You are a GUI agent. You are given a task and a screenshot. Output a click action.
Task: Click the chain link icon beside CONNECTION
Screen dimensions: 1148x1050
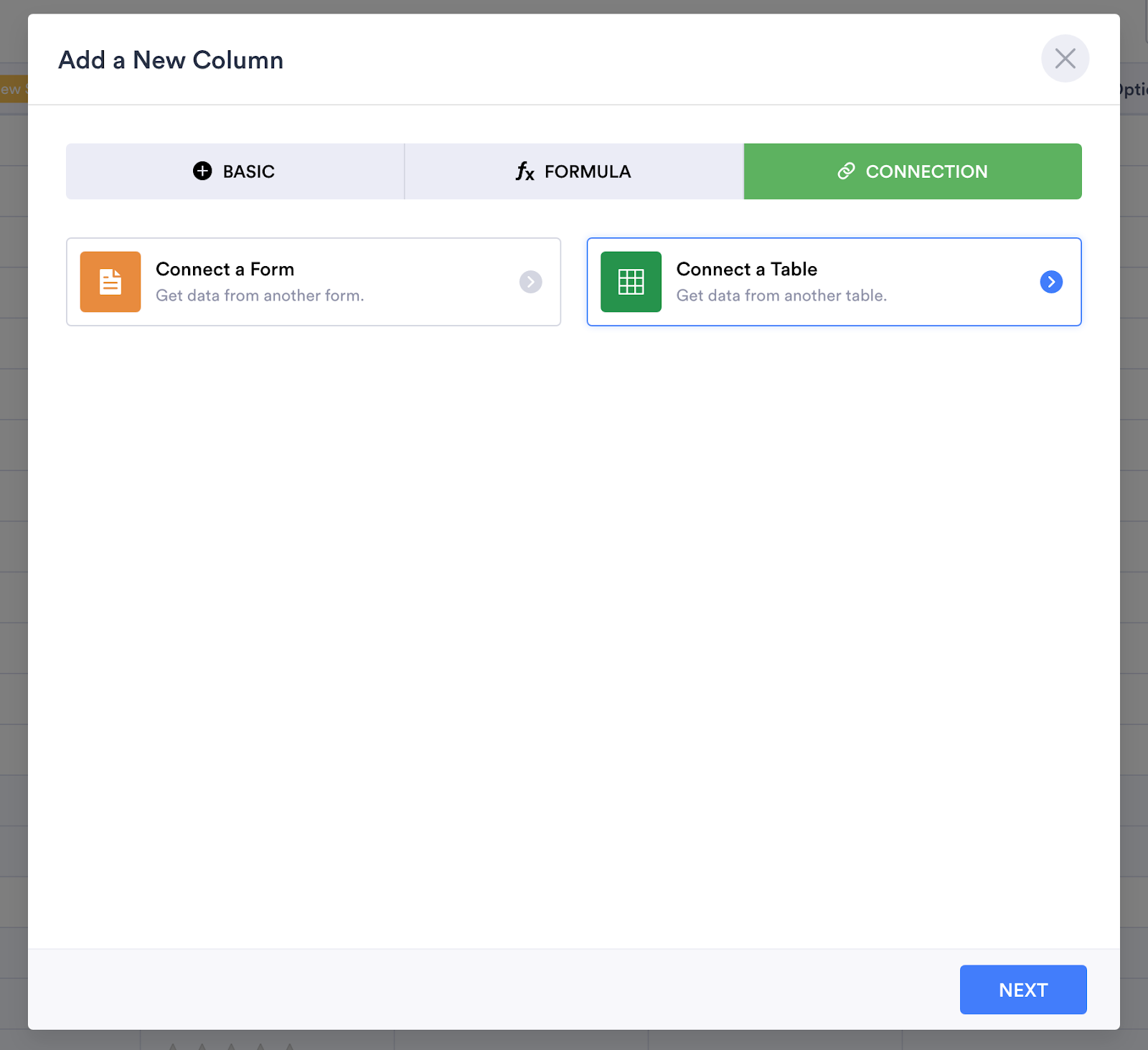coord(846,171)
